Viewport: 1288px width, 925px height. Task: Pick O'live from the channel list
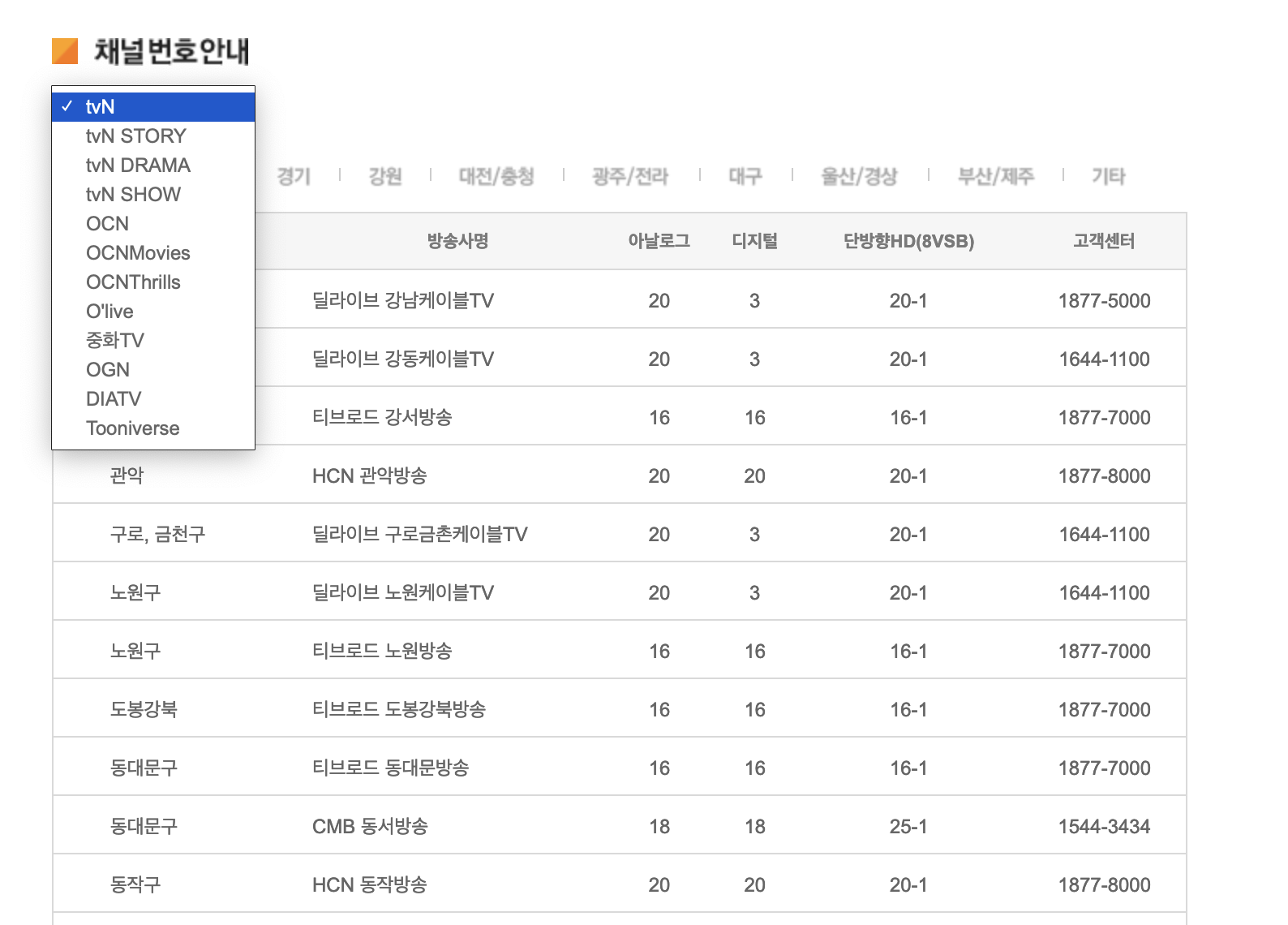pos(153,312)
